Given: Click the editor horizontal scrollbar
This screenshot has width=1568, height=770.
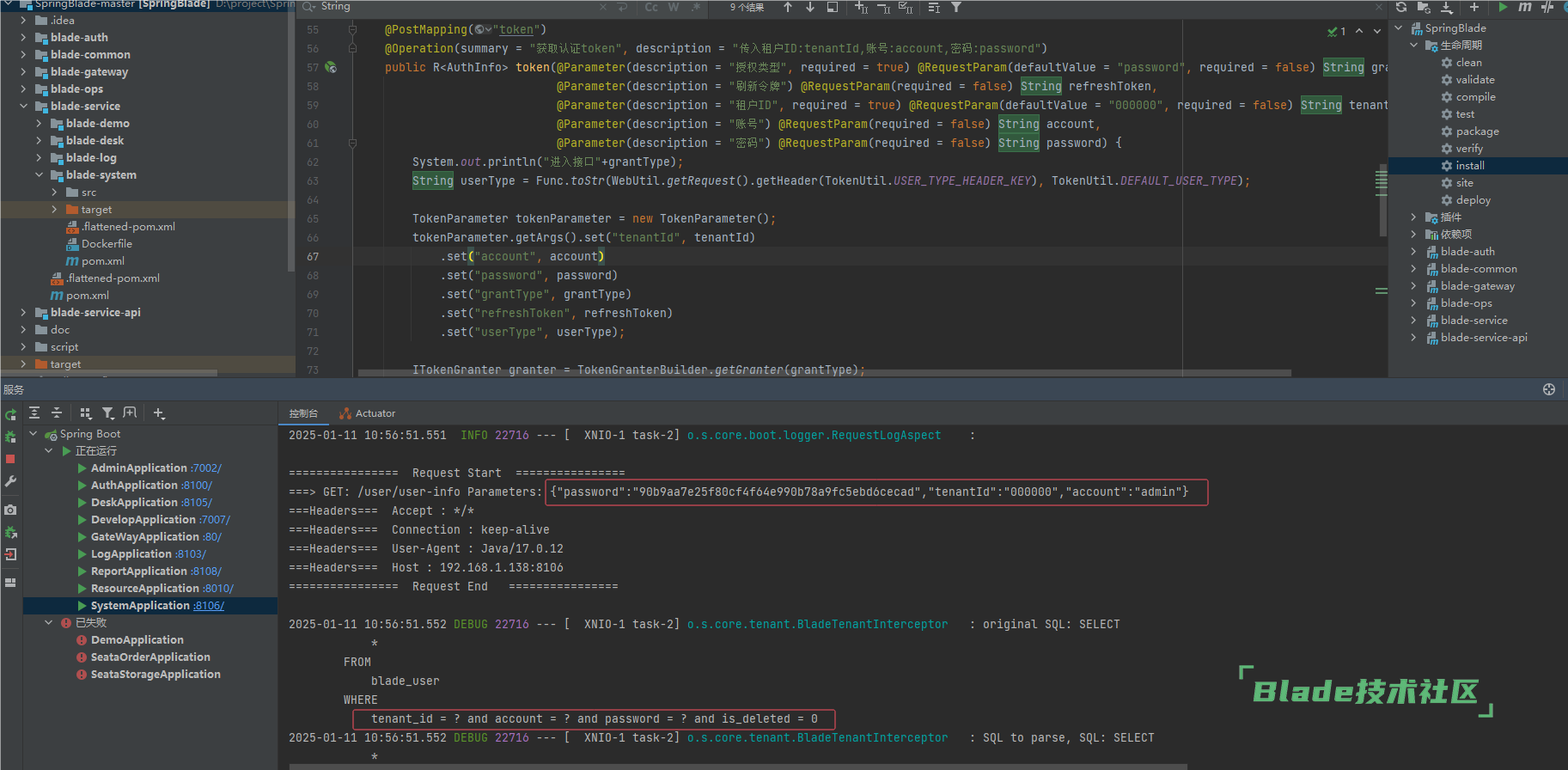Looking at the screenshot, I should [x=825, y=373].
